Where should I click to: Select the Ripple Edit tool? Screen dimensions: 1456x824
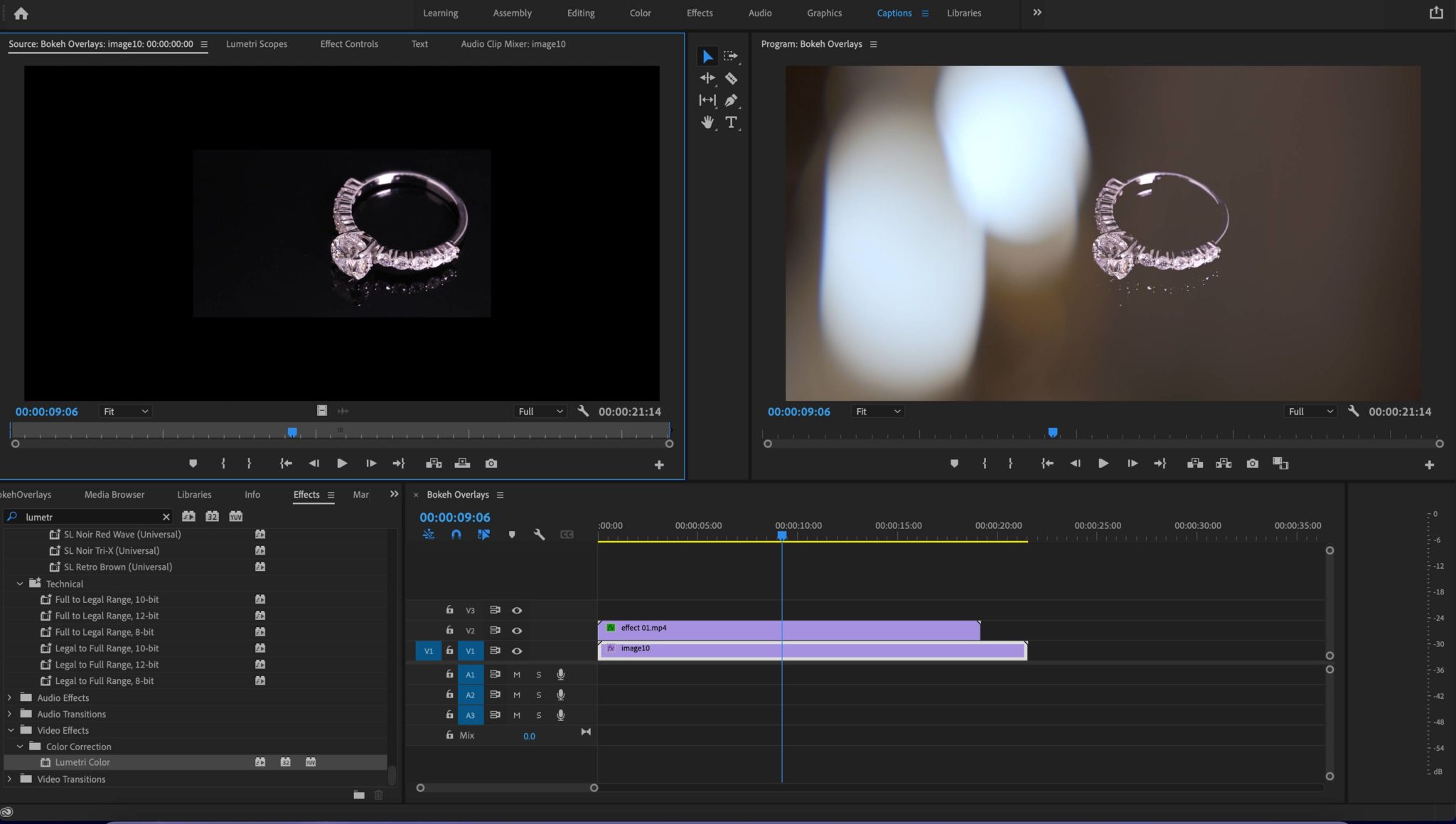click(707, 78)
